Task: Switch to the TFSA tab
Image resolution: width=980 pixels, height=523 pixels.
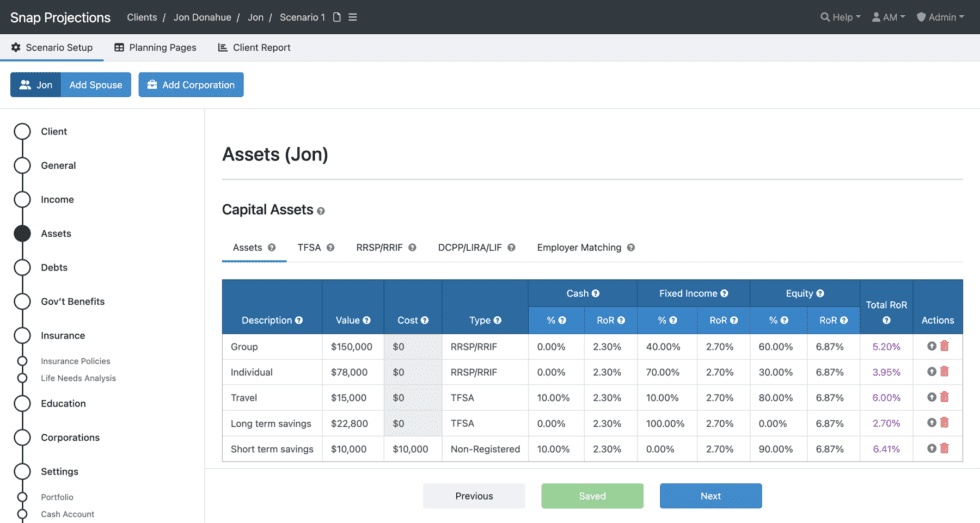Action: coord(309,247)
